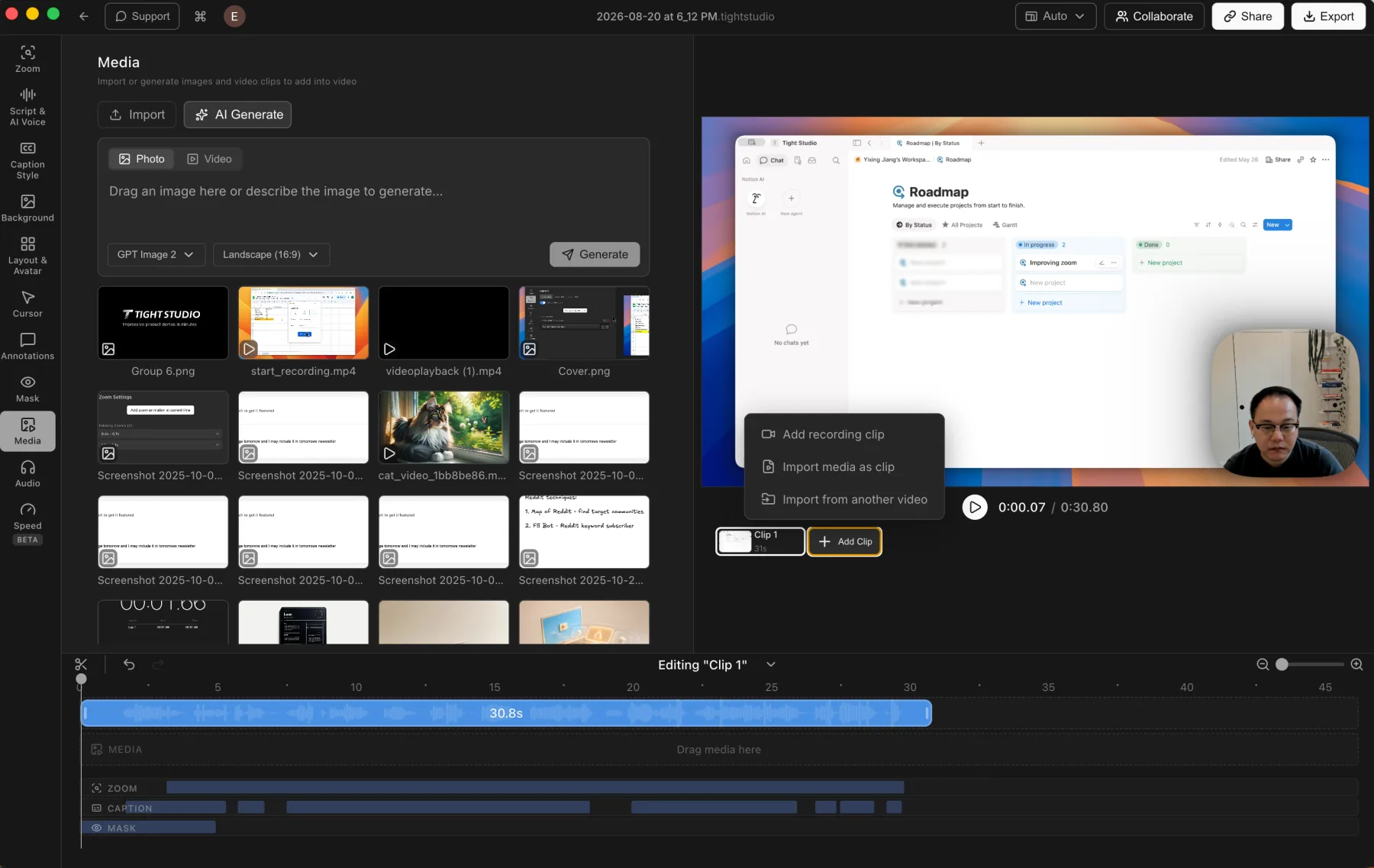
Task: Click the MEDIA track row
Action: pos(719,750)
